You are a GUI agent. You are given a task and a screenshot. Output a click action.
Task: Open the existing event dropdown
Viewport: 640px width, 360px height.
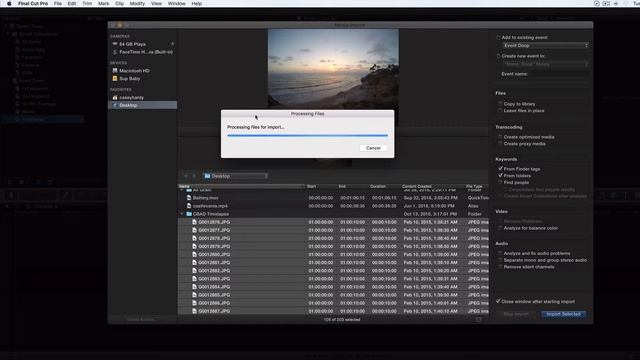coord(545,46)
